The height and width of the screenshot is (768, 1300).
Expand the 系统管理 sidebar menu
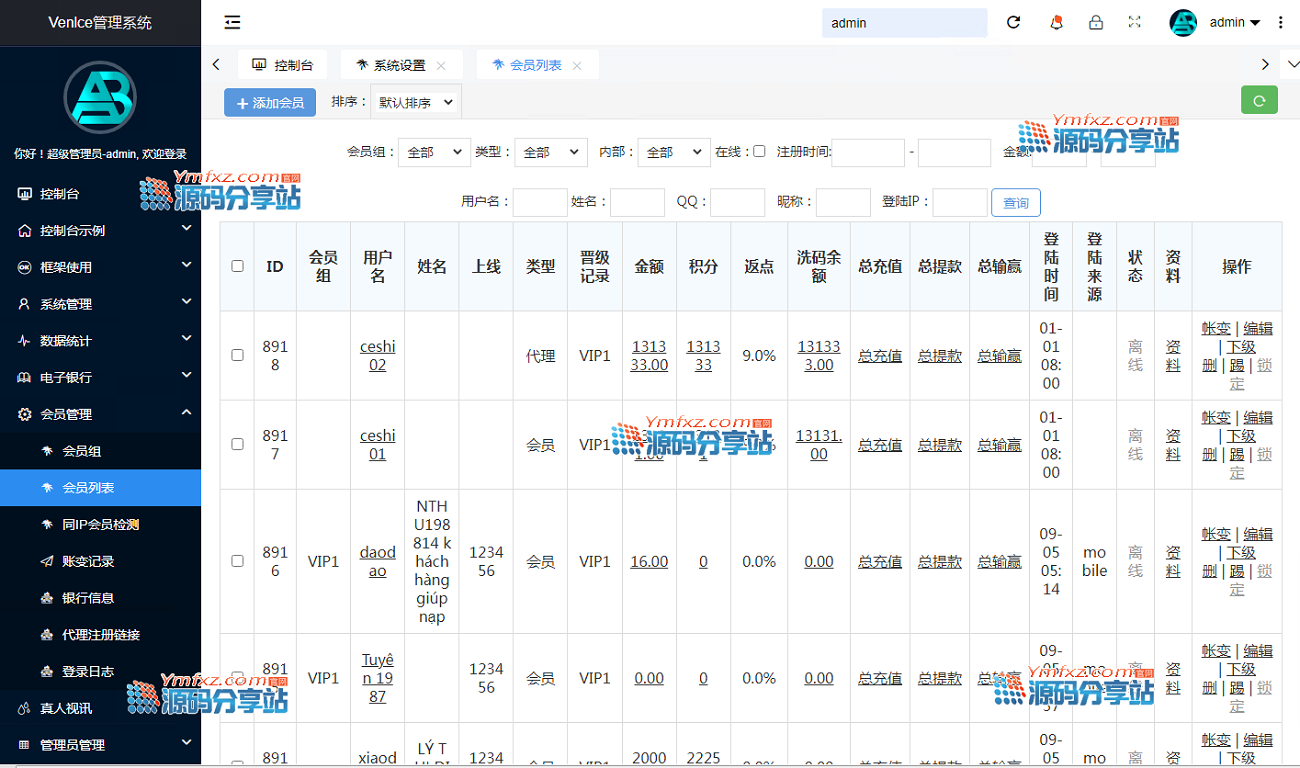[x=100, y=304]
